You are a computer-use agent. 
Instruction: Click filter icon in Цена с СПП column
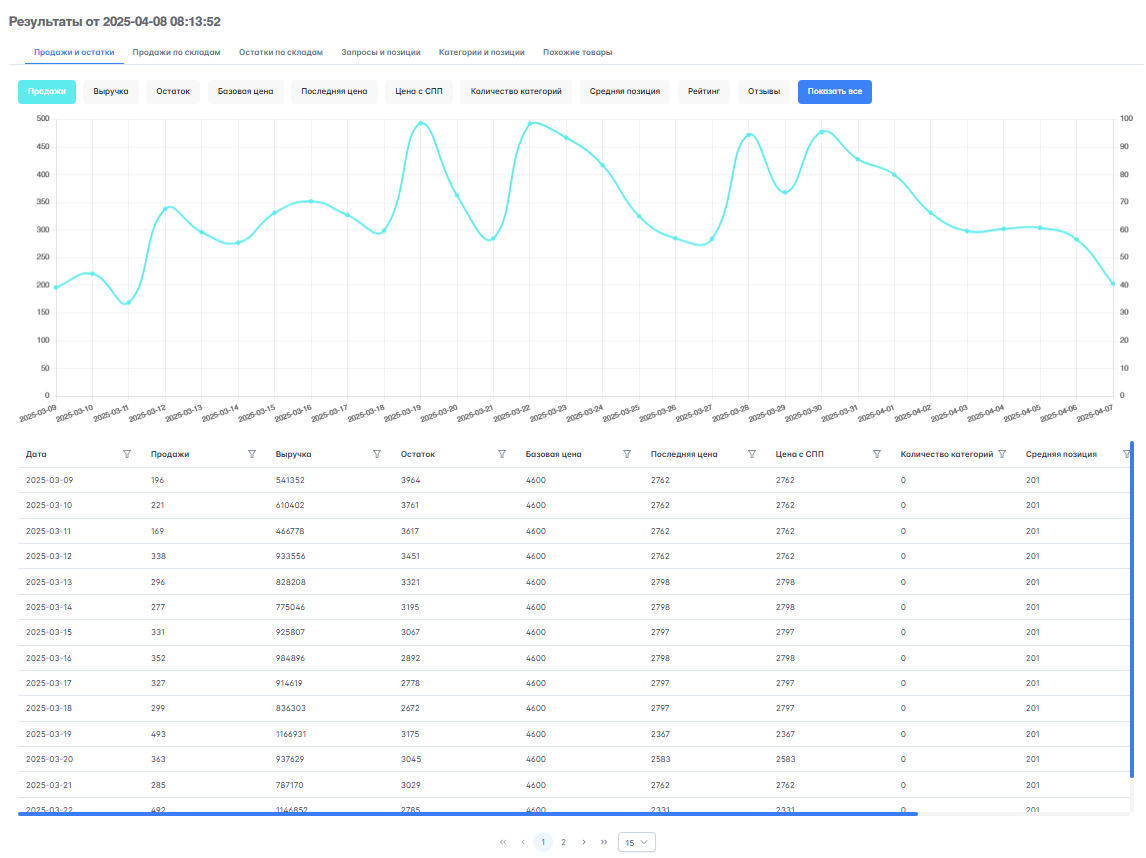pos(877,454)
